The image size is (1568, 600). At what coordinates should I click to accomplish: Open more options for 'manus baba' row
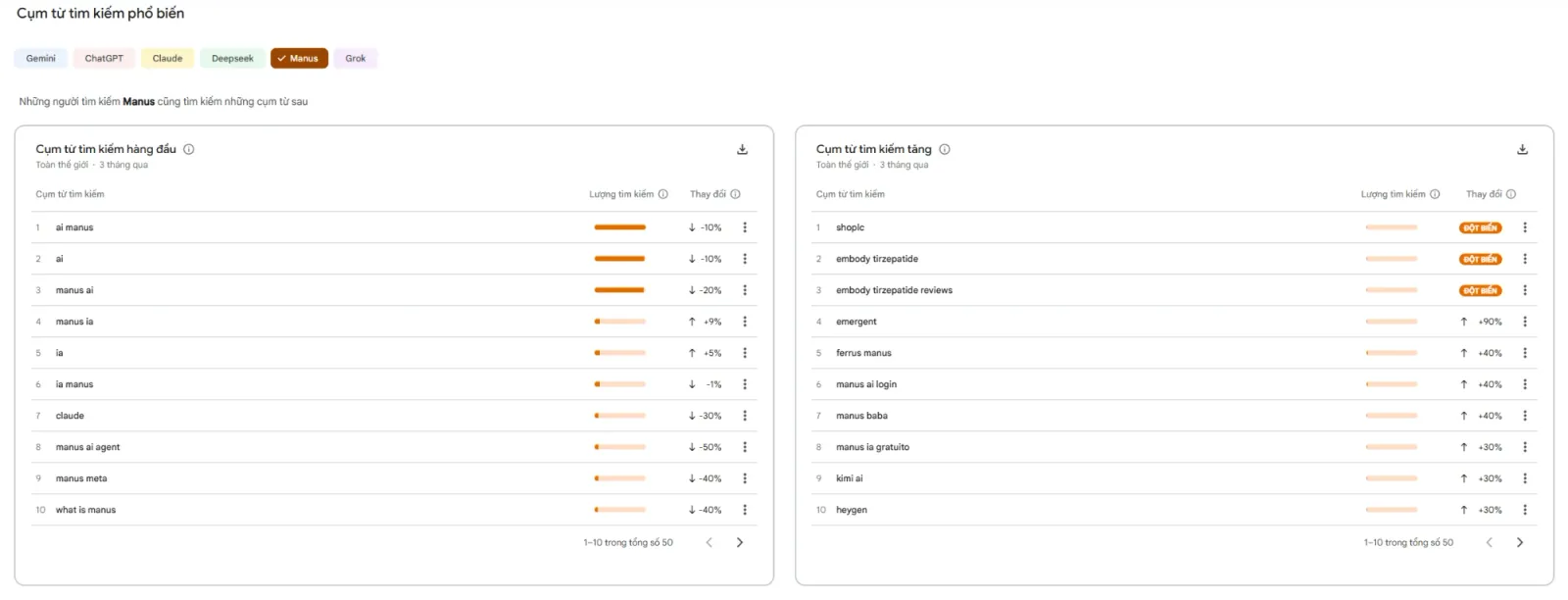click(1525, 416)
